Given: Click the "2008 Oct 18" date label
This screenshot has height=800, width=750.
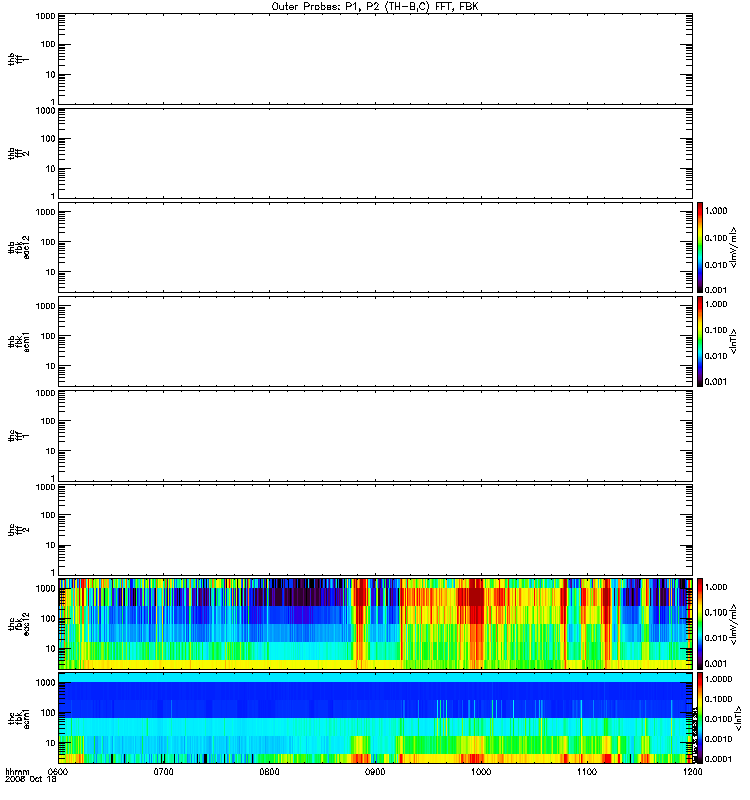Looking at the screenshot, I should [x=31, y=780].
